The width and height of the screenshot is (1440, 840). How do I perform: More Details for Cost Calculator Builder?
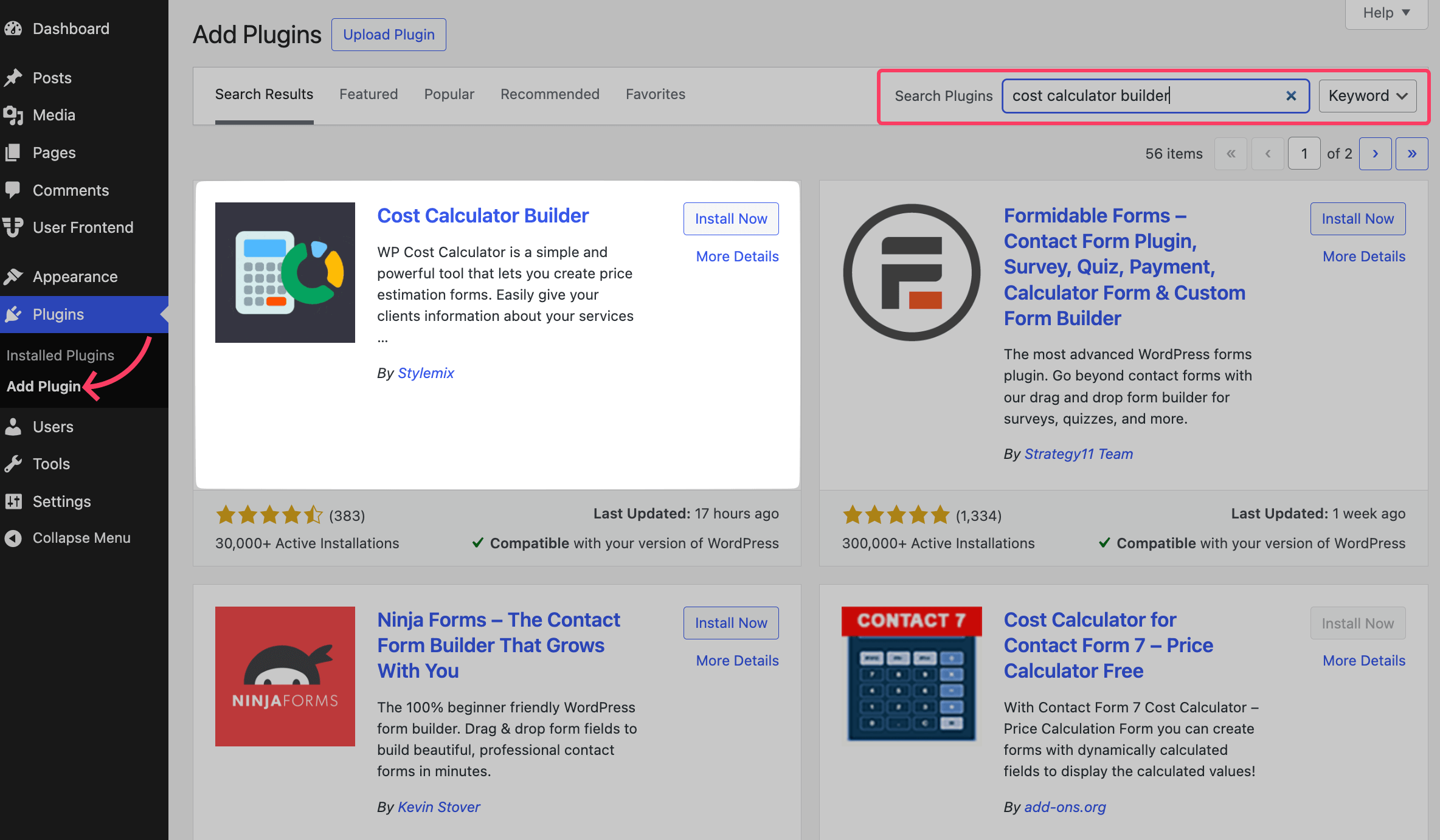737,256
